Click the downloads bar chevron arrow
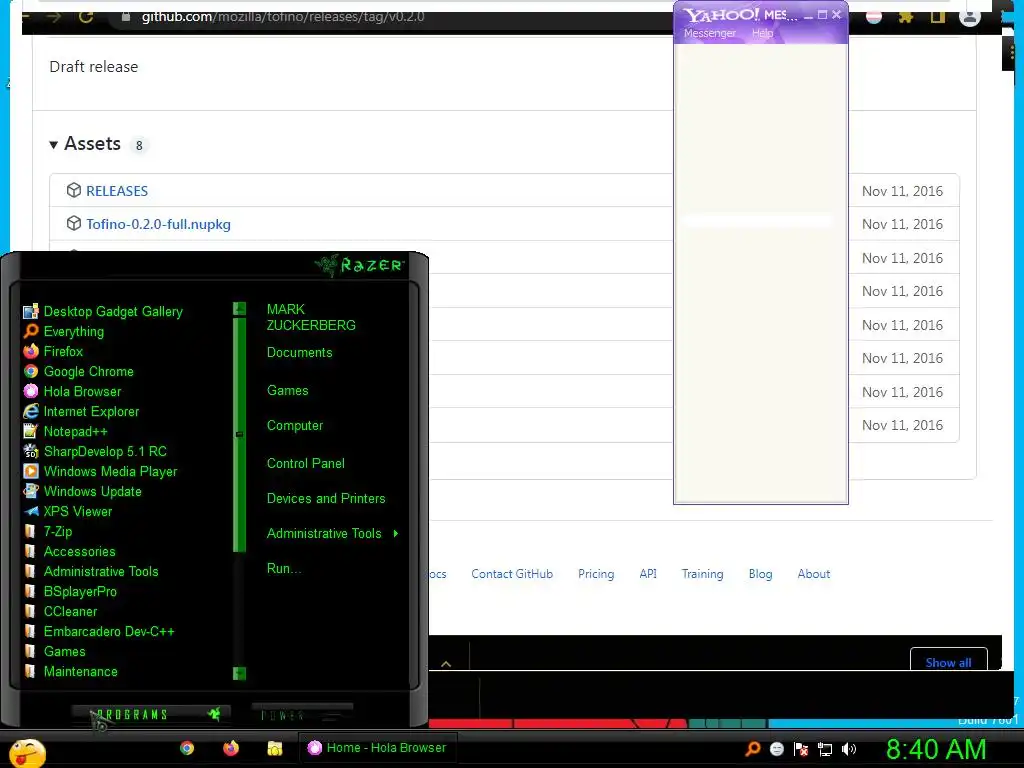 (446, 664)
